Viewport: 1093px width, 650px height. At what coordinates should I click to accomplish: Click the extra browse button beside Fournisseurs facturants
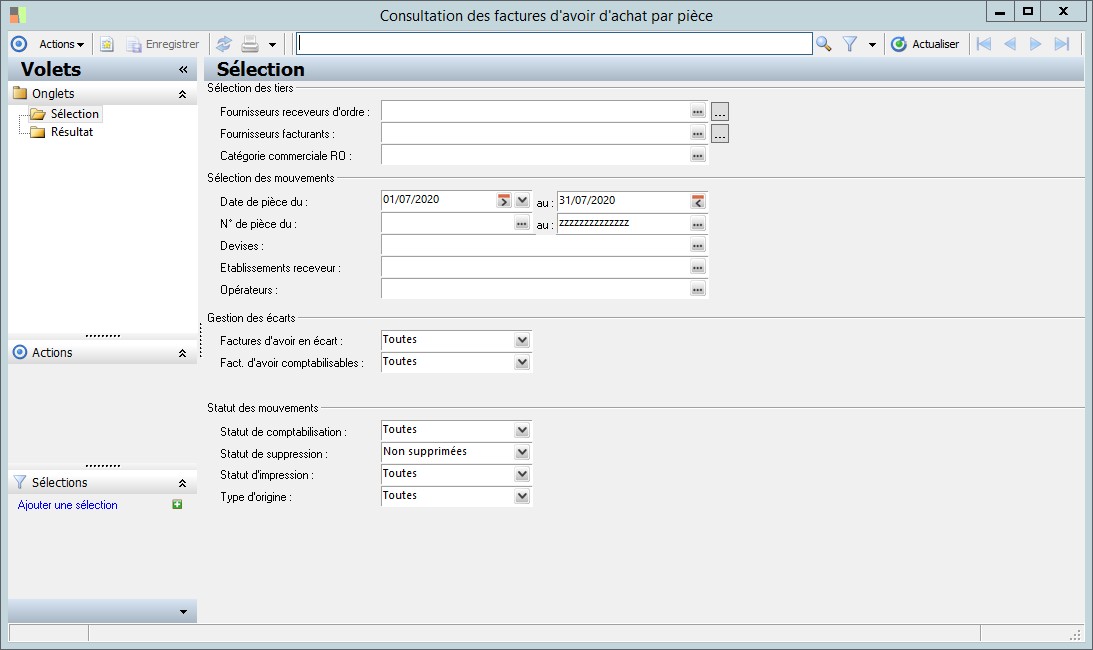tap(720, 133)
